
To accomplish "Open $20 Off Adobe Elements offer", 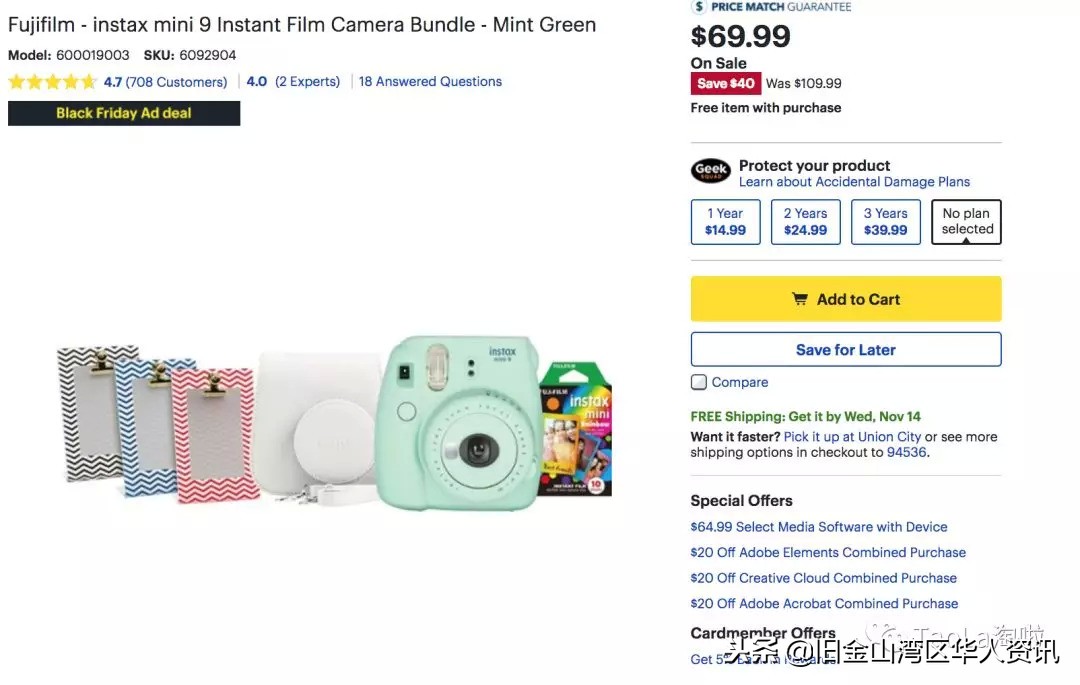I will [x=827, y=552].
